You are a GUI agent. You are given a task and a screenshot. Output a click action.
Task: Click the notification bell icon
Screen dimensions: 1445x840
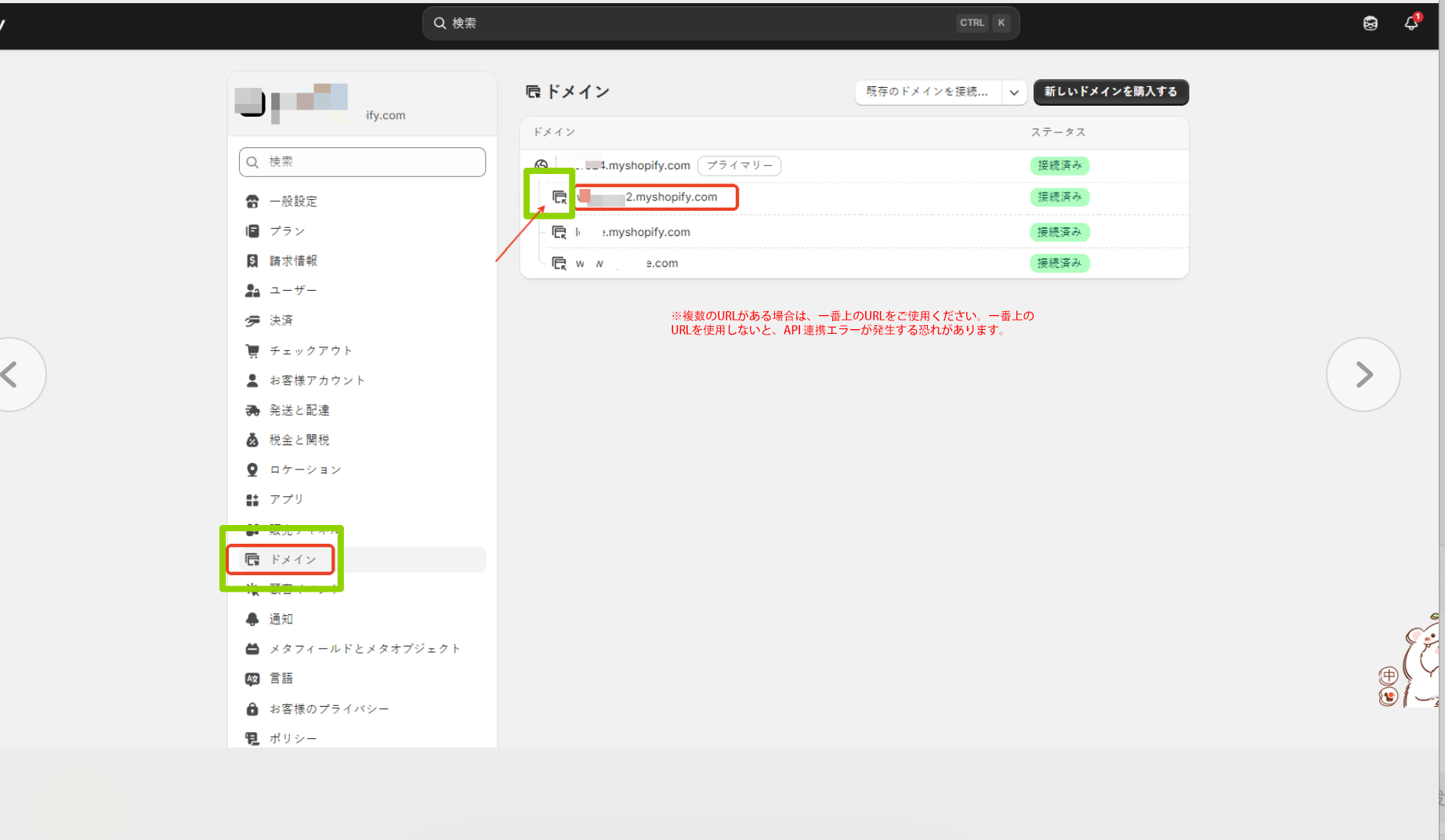coord(1411,23)
